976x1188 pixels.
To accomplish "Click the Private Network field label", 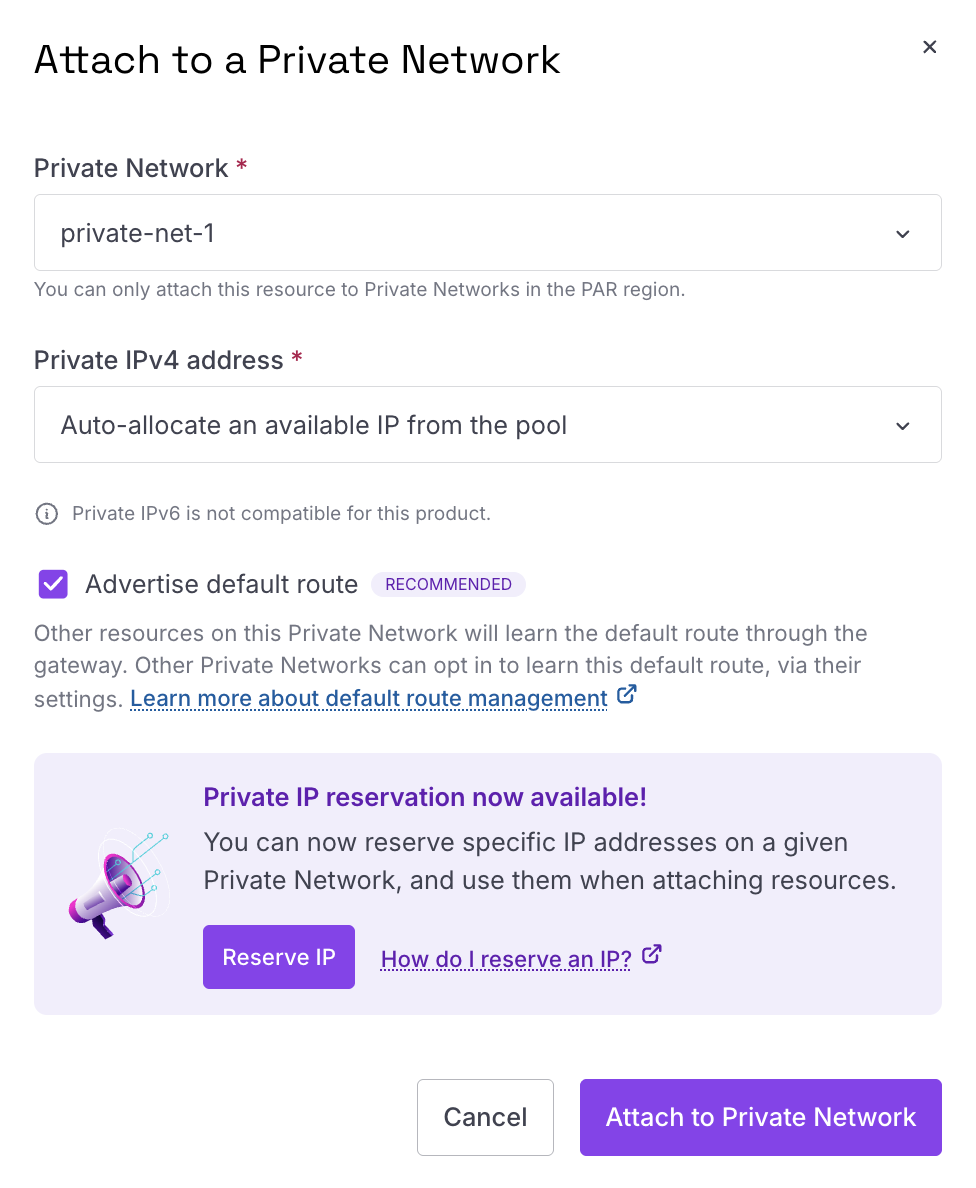I will pos(131,167).
